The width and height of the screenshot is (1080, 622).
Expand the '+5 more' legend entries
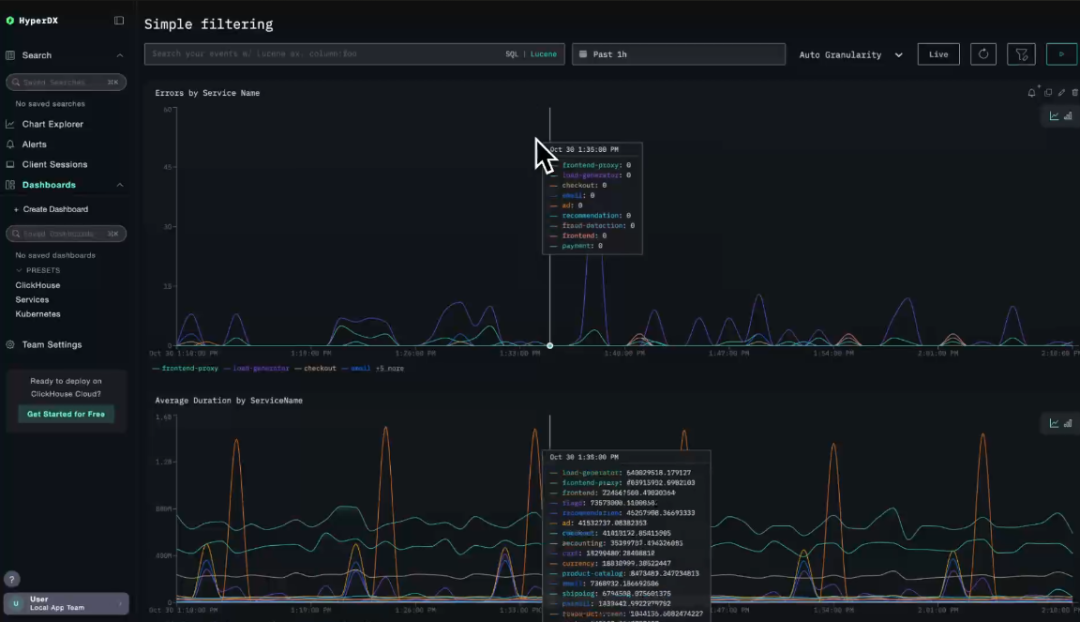(x=390, y=369)
